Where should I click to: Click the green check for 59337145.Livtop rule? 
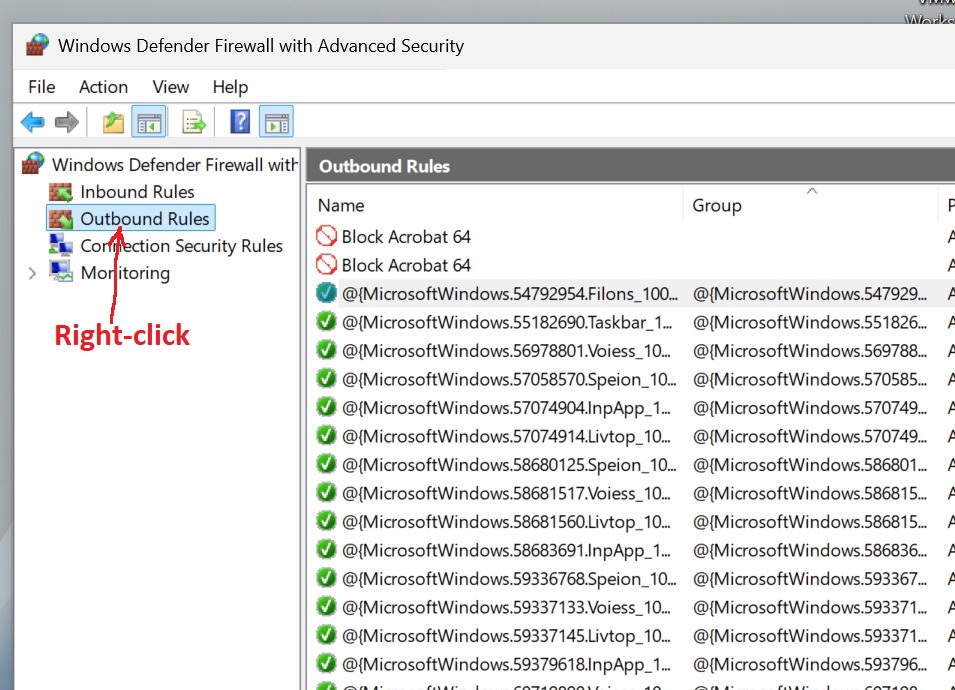326,635
